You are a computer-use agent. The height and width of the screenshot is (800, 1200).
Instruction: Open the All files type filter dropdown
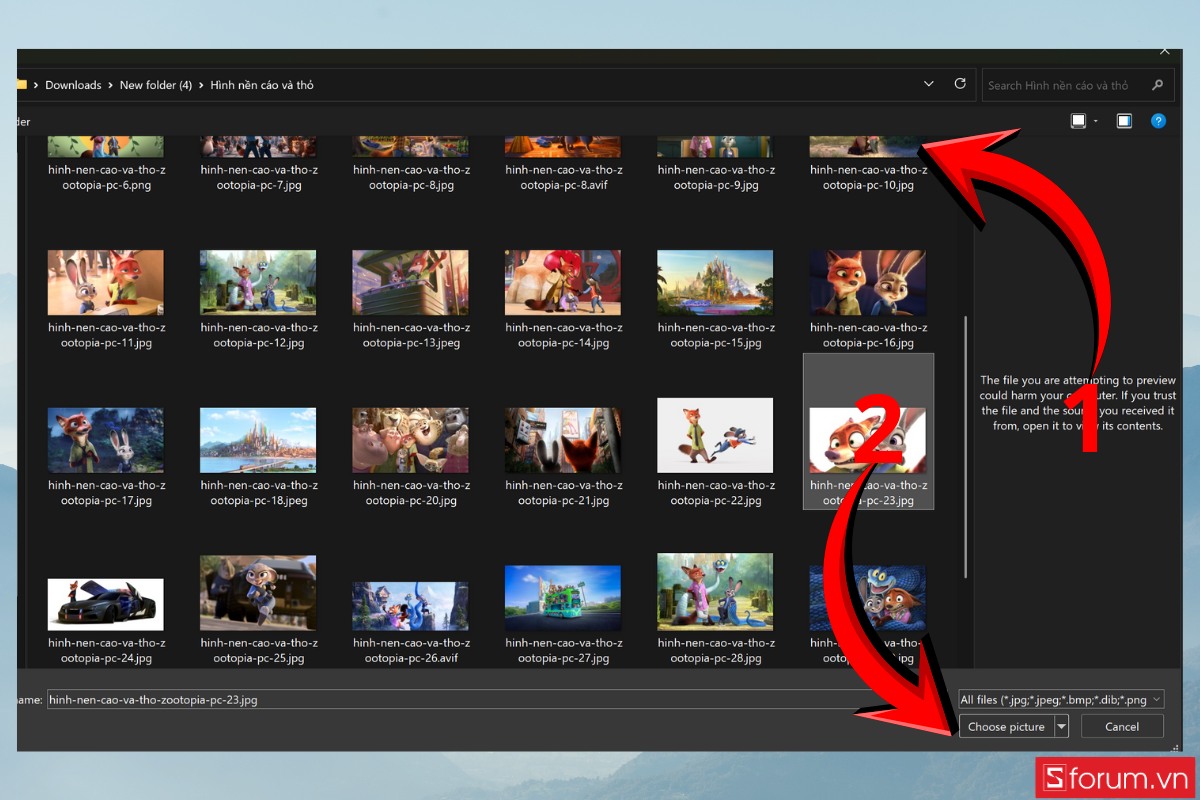pos(1061,700)
